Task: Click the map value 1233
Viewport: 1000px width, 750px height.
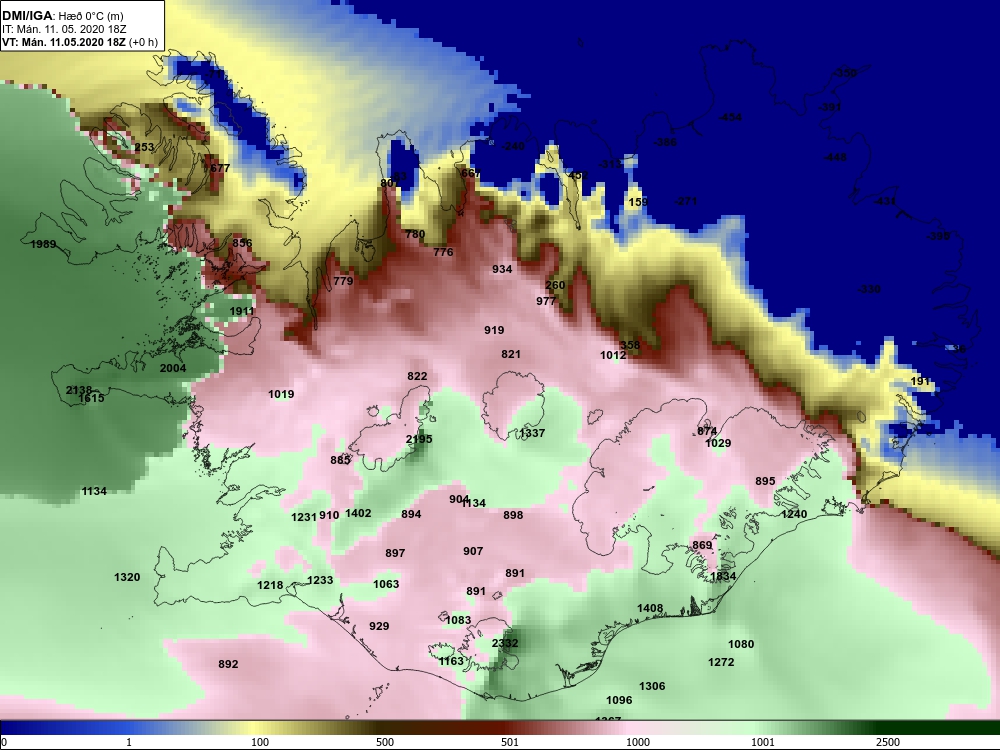Action: point(320,580)
